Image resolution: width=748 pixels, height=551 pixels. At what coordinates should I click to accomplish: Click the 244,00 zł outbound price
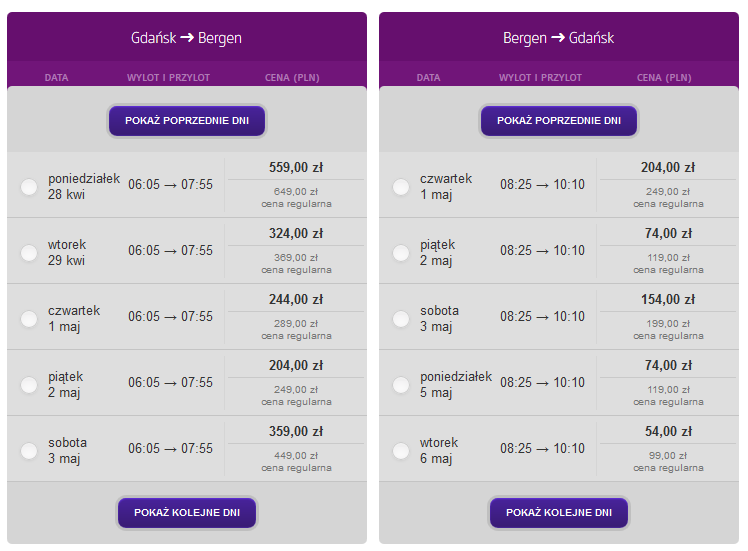click(296, 300)
